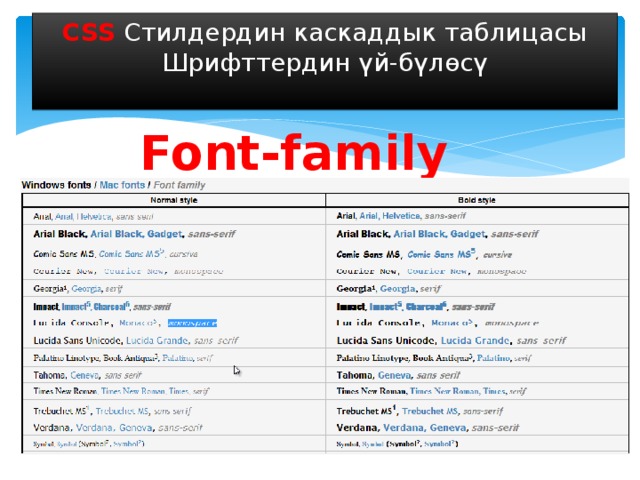Select cursive text in Bold style column
Image resolution: width=640 pixels, height=480 pixels.
click(x=497, y=255)
